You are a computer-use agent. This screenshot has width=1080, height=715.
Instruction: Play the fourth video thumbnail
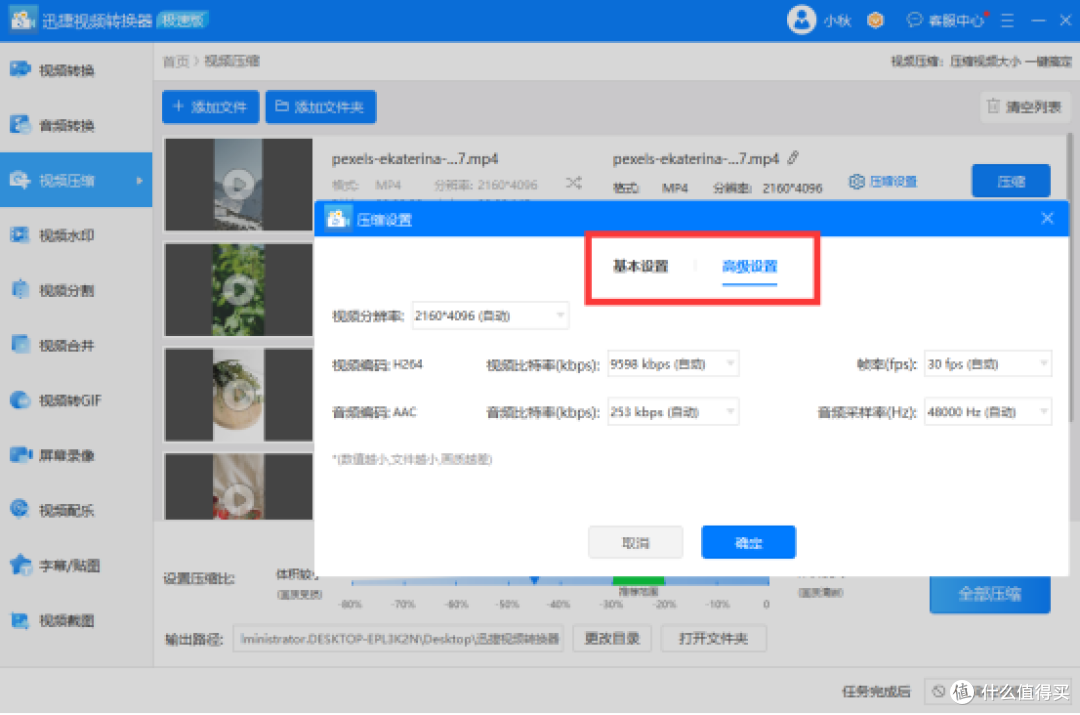point(238,499)
